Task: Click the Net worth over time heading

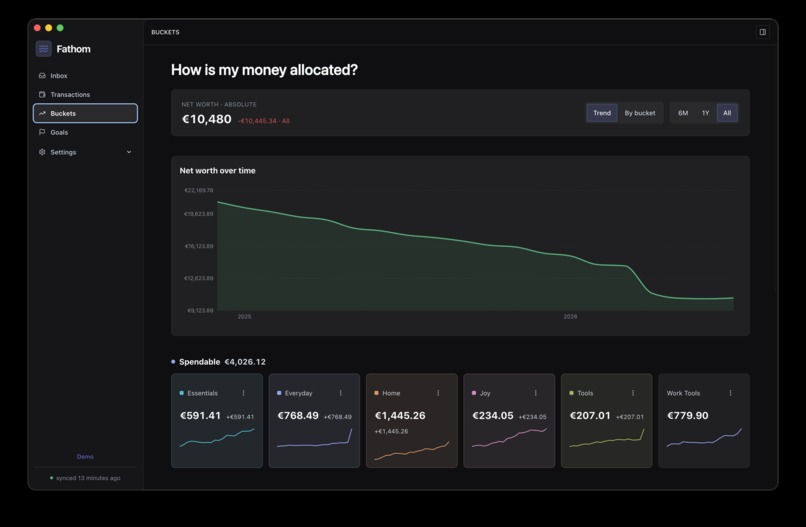Action: point(217,171)
